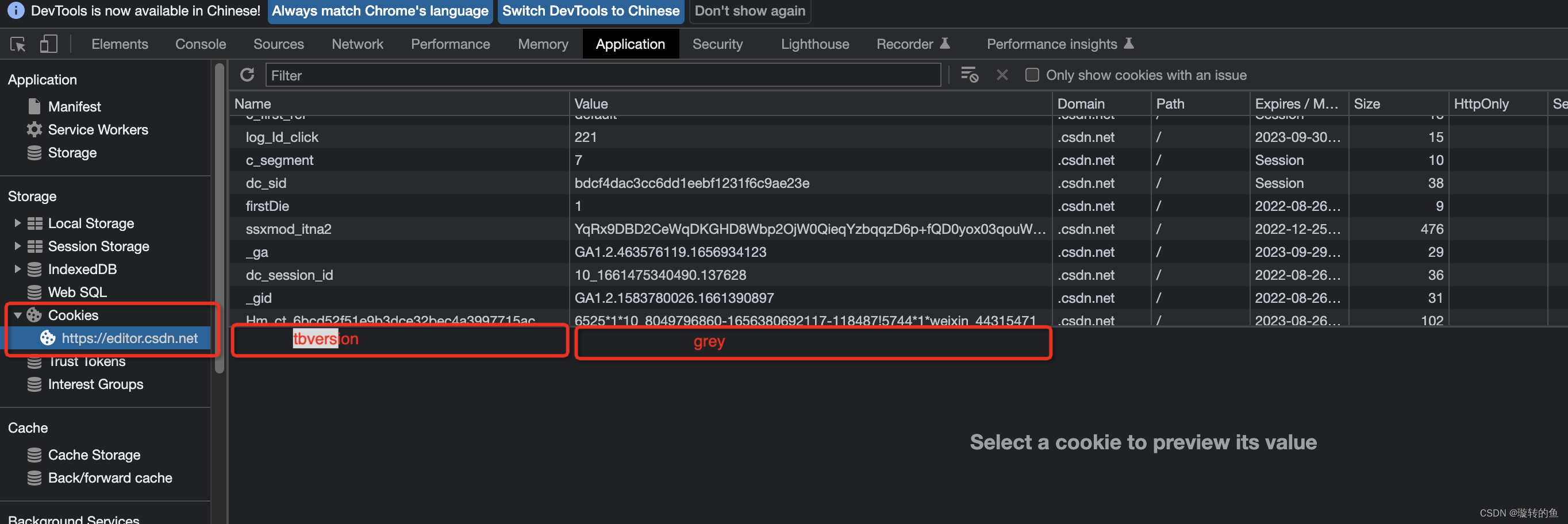Click the cookie Filter input field
This screenshot has width=1568, height=524.
point(602,75)
